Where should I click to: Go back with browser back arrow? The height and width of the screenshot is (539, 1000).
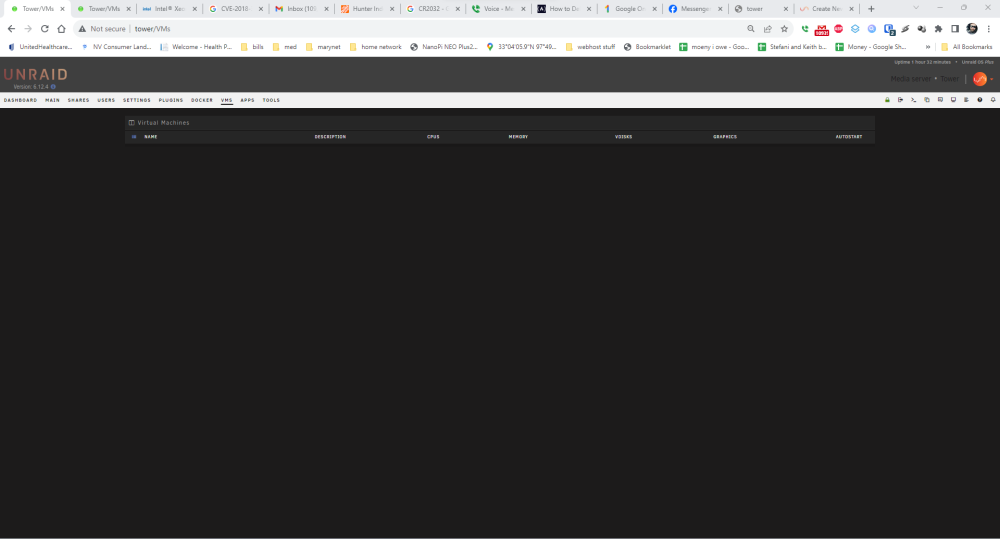(x=11, y=29)
